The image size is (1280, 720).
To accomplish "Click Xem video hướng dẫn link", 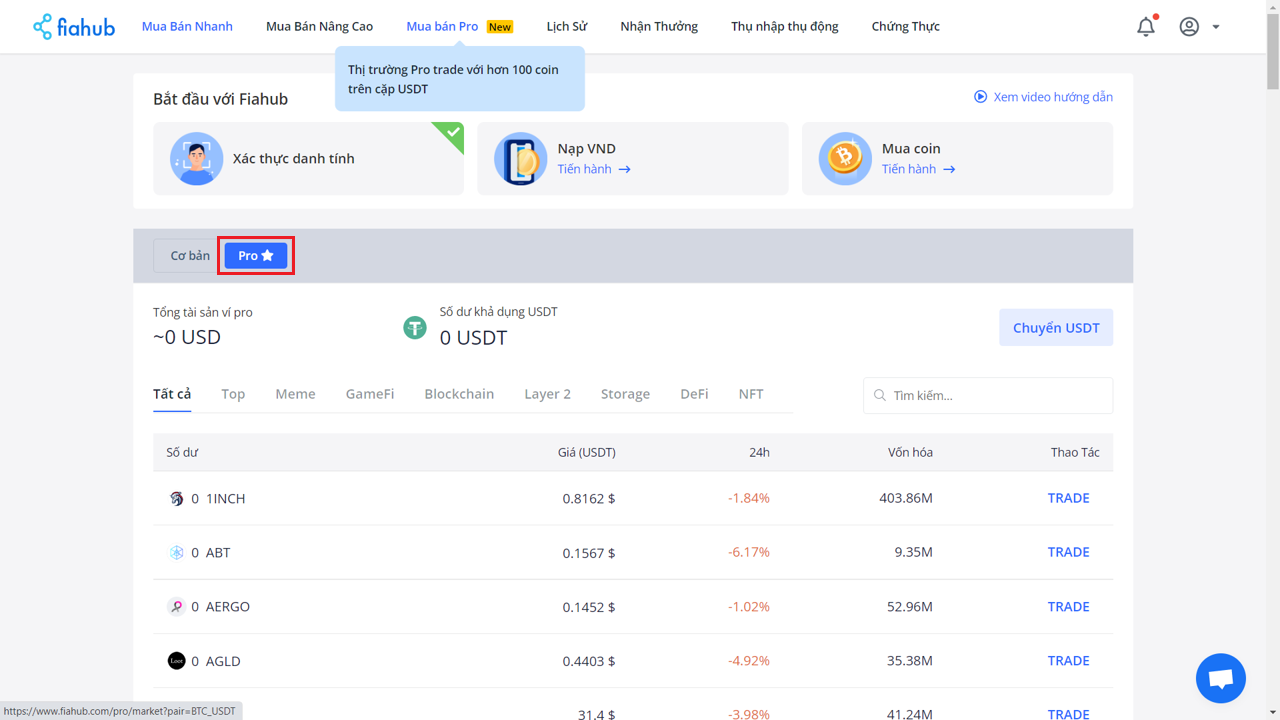I will click(x=1053, y=97).
